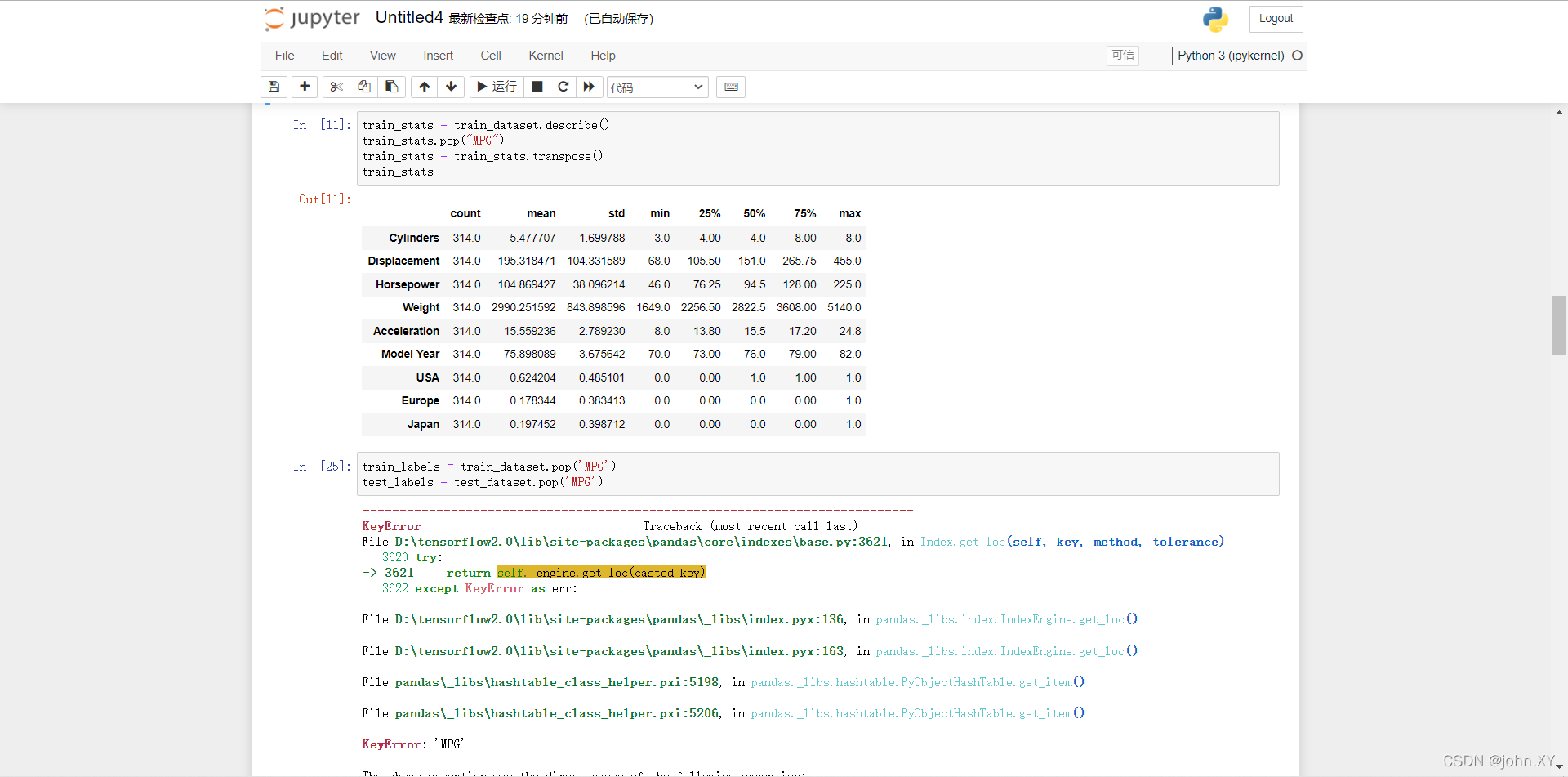This screenshot has width=1568, height=777.
Task: Click the Japan row label
Action: [x=423, y=425]
